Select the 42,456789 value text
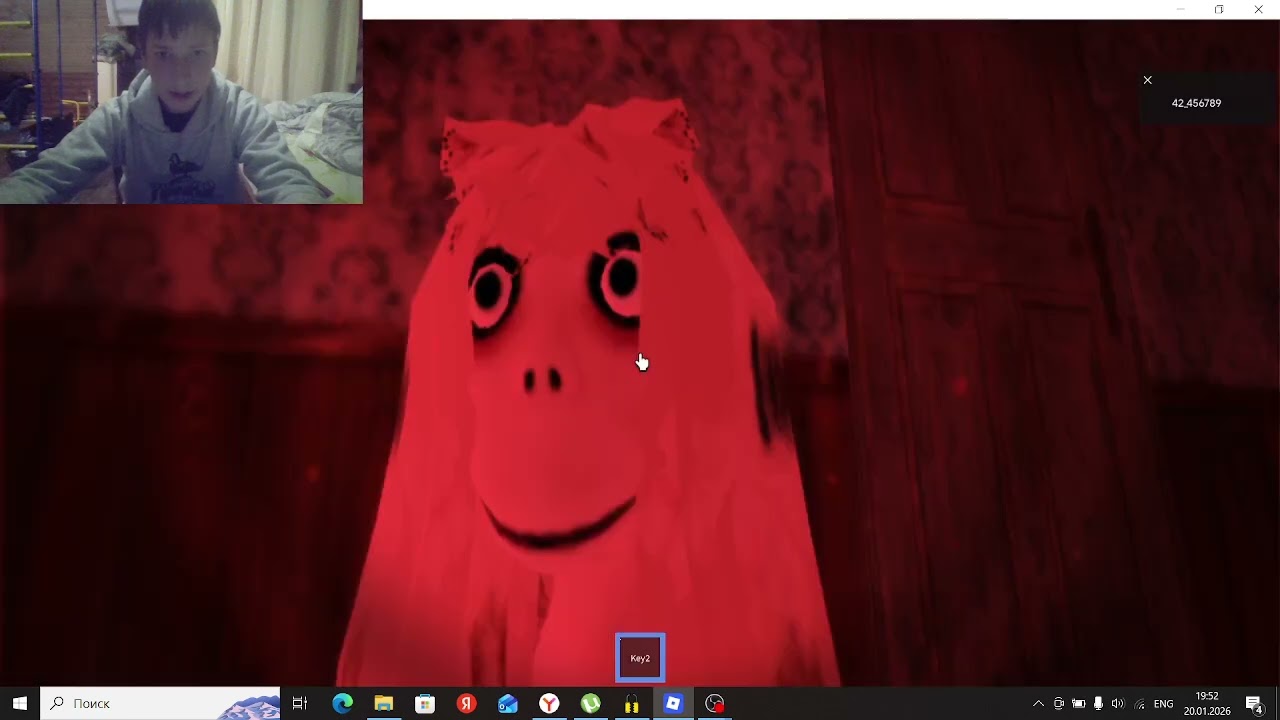 click(1196, 103)
